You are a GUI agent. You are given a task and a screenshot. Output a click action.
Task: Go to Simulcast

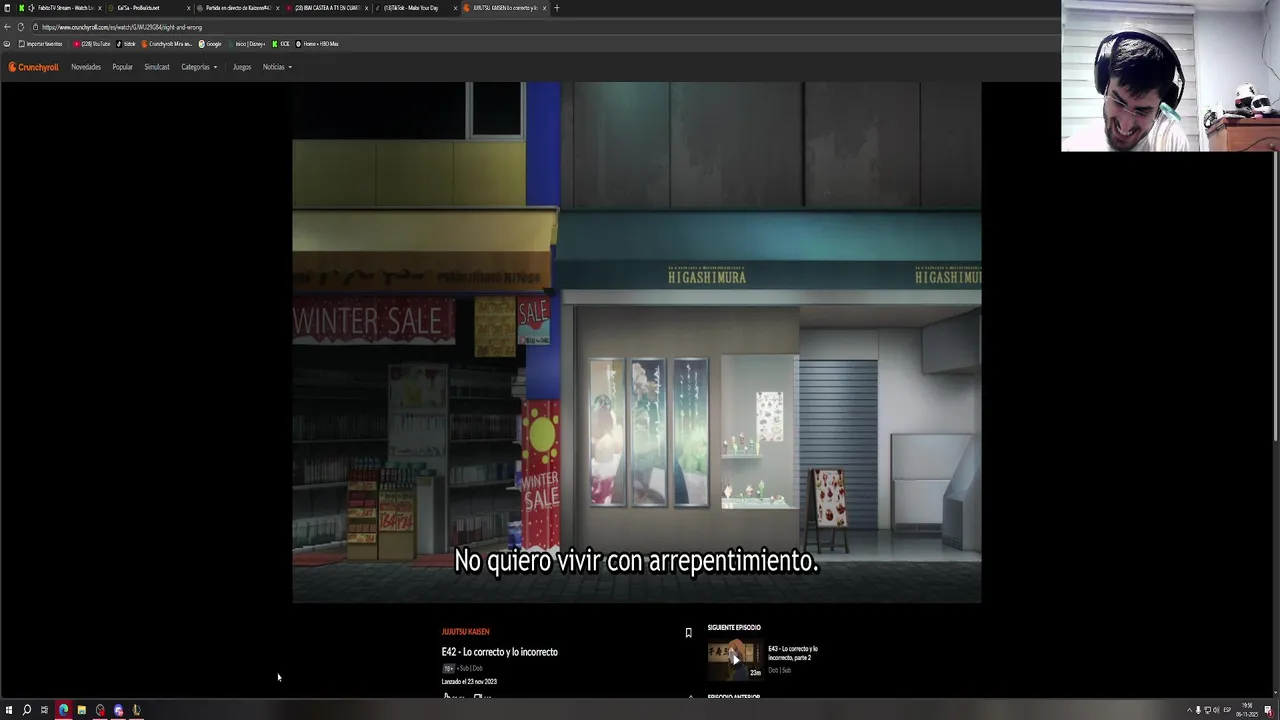[x=157, y=67]
